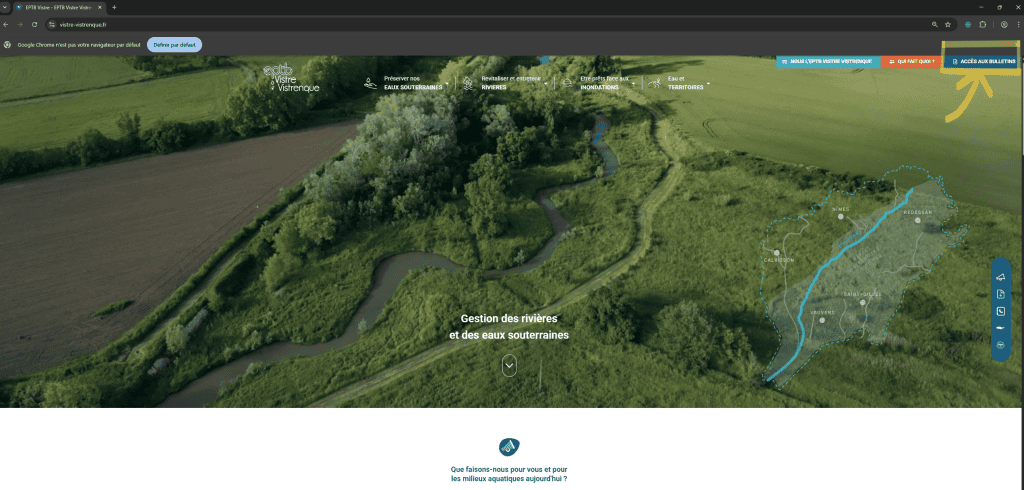The height and width of the screenshot is (490, 1024).
Task: Click the zoom magnifier icon in the address bar
Action: click(x=934, y=24)
